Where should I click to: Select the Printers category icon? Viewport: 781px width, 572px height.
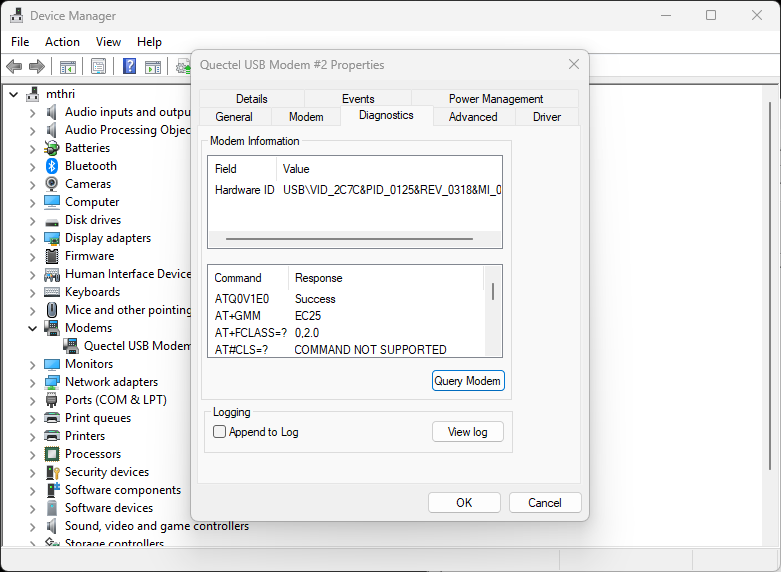click(52, 436)
